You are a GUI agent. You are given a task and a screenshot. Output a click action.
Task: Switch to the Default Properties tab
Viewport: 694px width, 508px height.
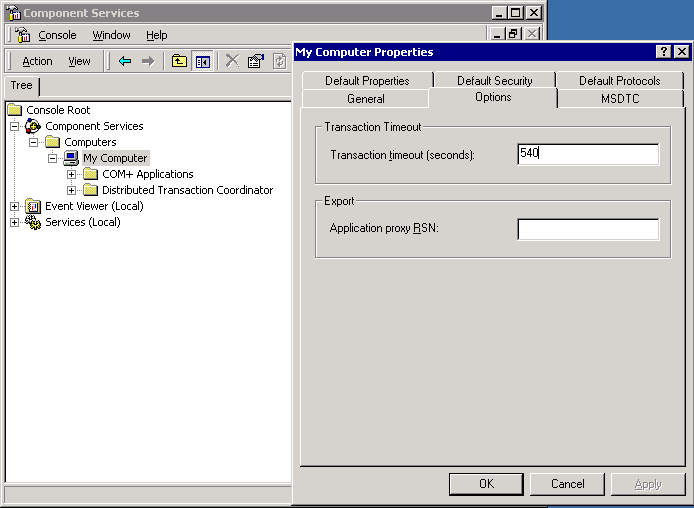click(367, 81)
